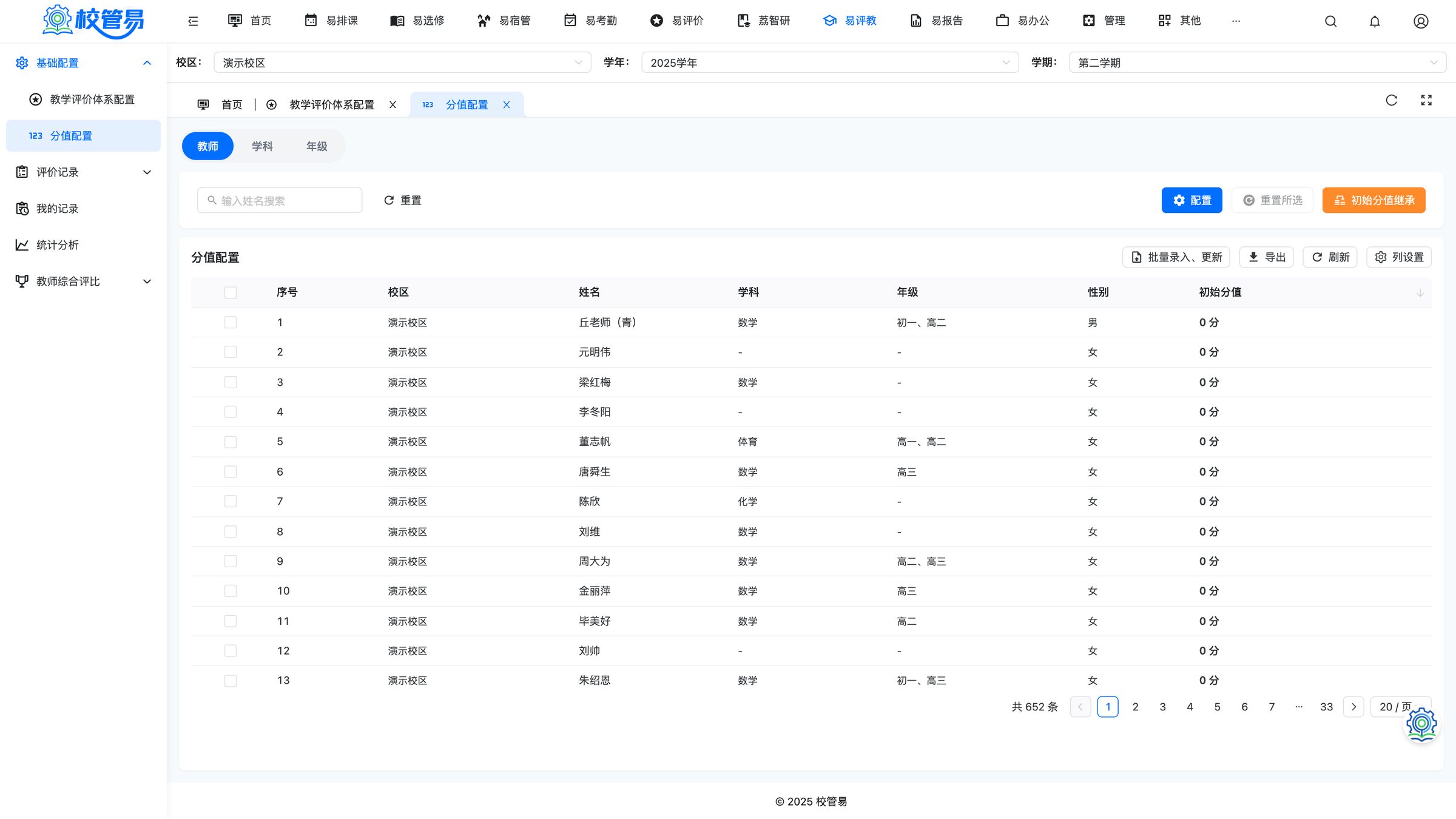Select the header checkbox for all rows
Viewport: 1456px width, 819px height.
coord(231,293)
